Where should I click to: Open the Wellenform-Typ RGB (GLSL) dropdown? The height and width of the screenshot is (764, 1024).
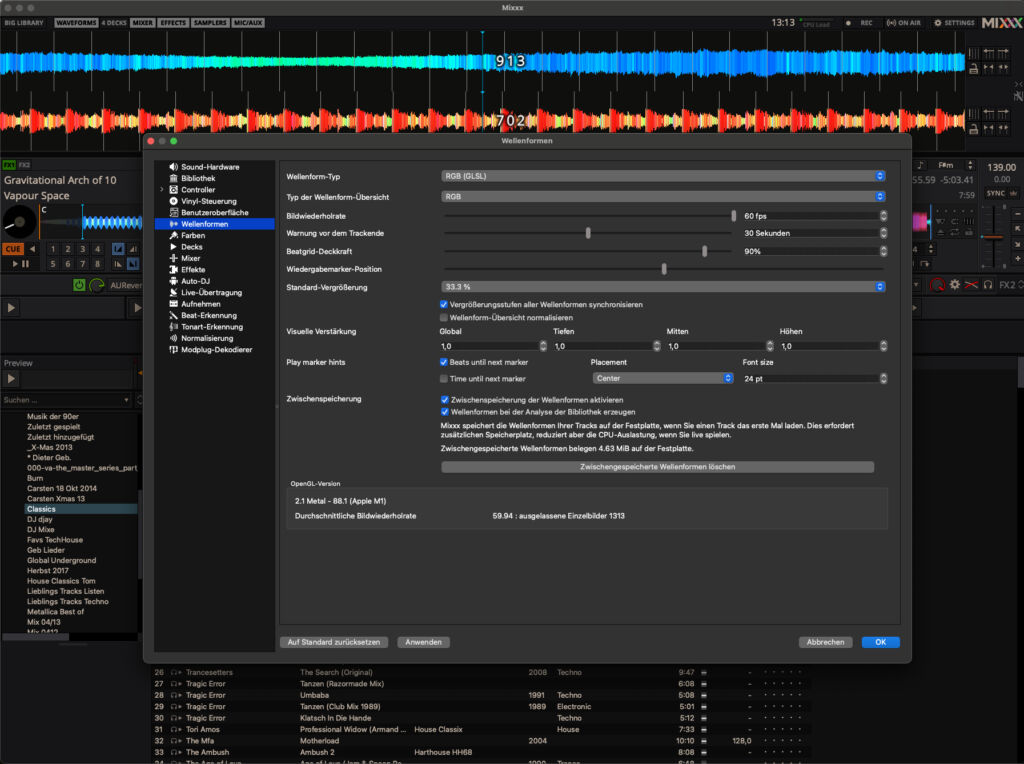click(x=663, y=176)
